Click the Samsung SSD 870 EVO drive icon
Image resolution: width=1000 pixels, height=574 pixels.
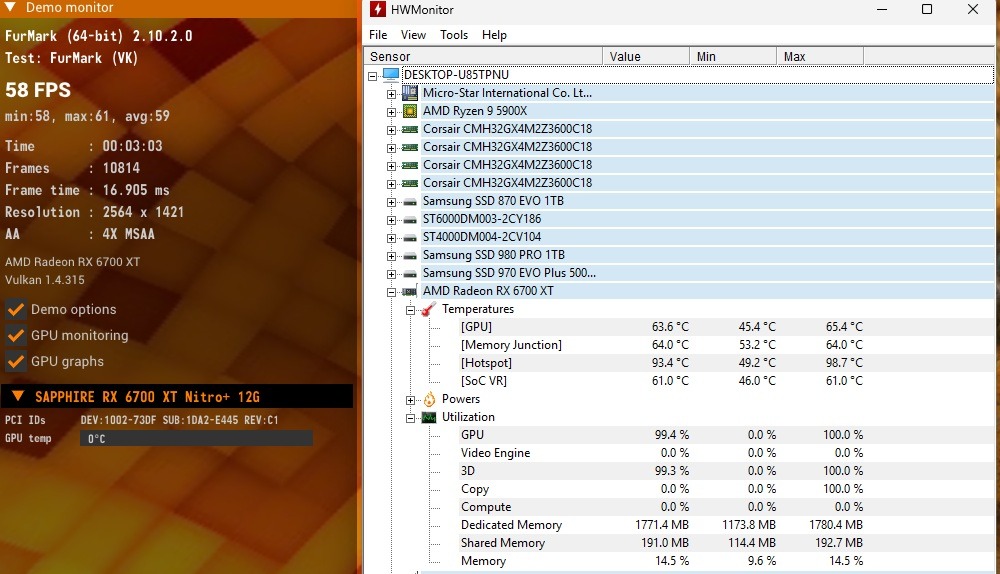point(409,202)
